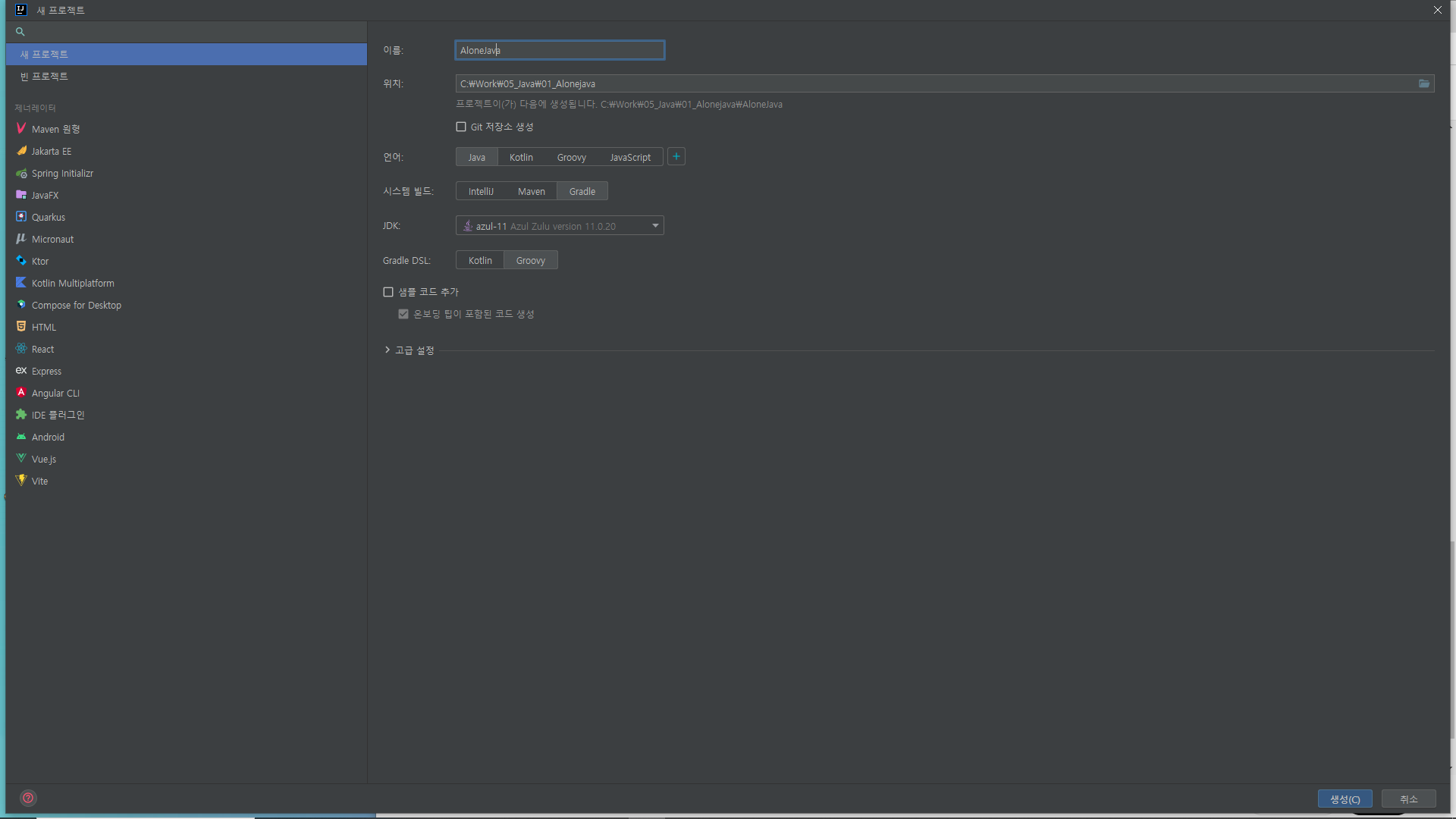Select the empty project list item
Viewport: 1456px width, 819px height.
pos(44,77)
